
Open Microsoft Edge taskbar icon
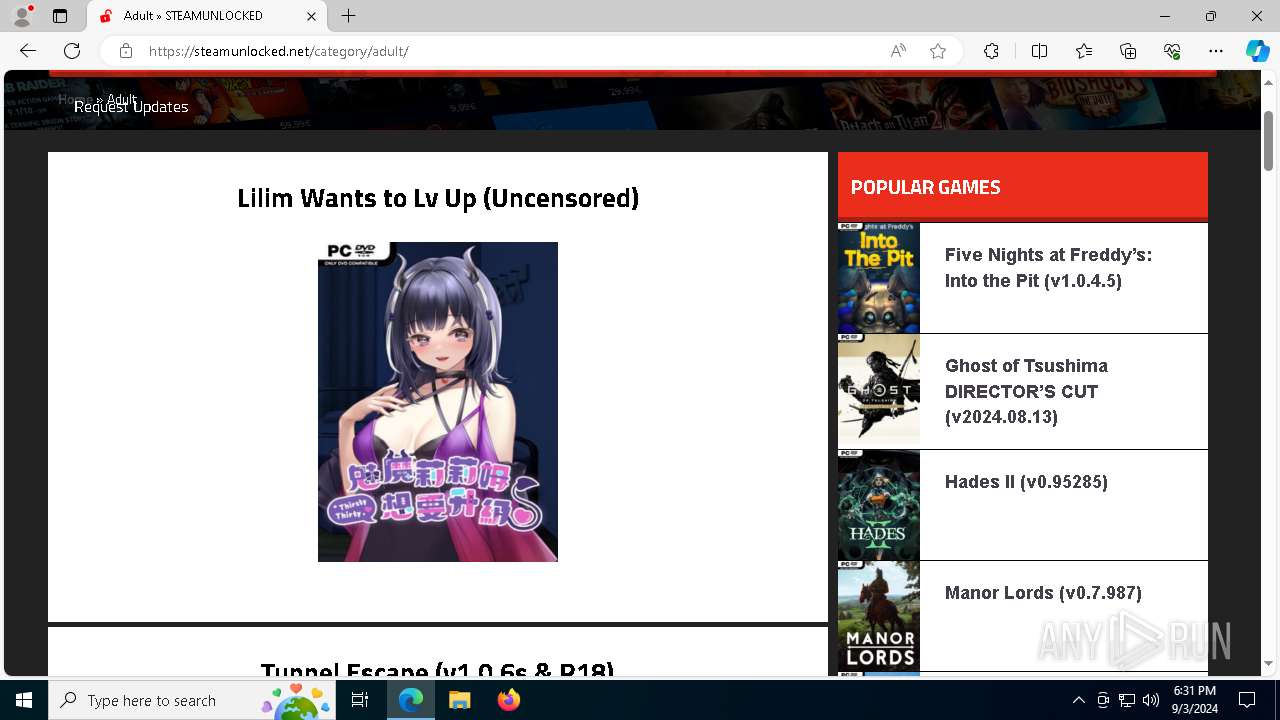tap(411, 700)
